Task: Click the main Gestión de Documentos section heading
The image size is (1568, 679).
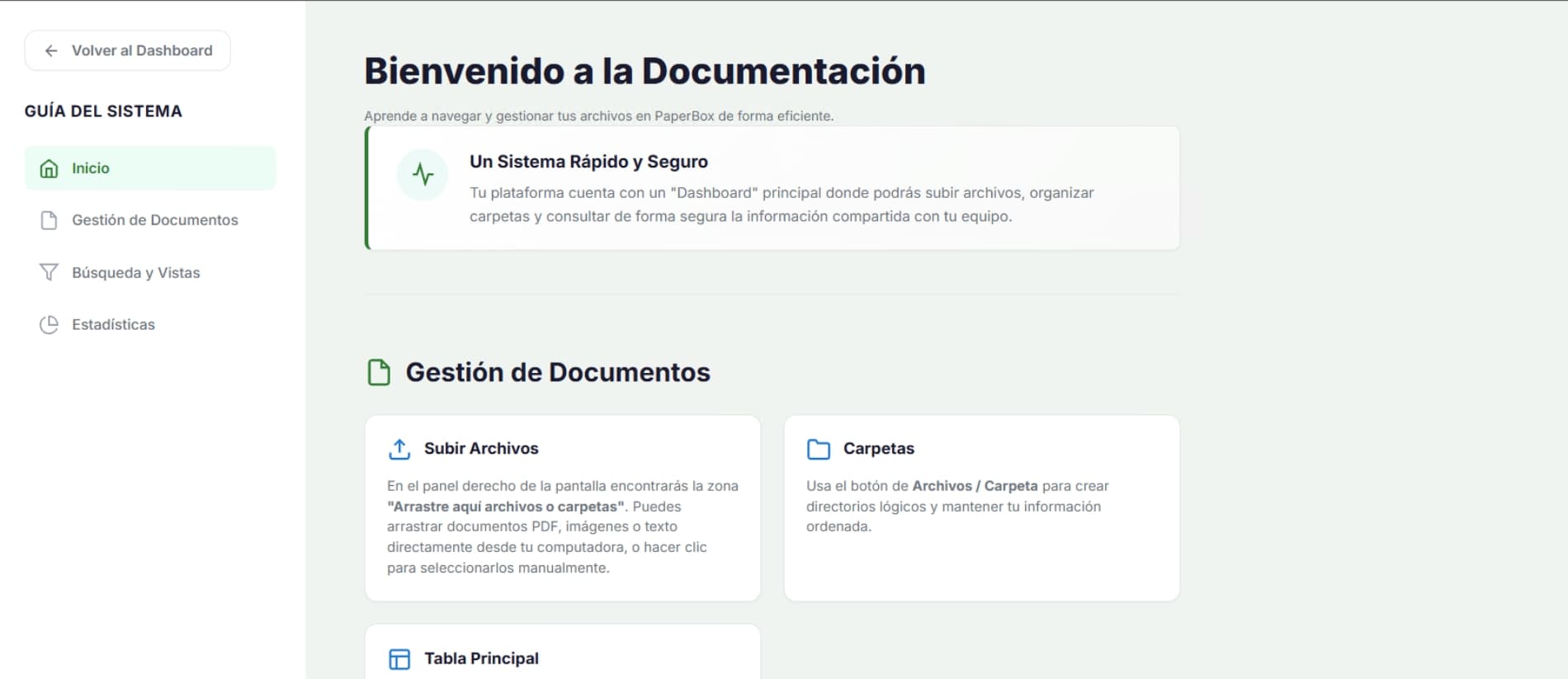Action: click(x=558, y=372)
